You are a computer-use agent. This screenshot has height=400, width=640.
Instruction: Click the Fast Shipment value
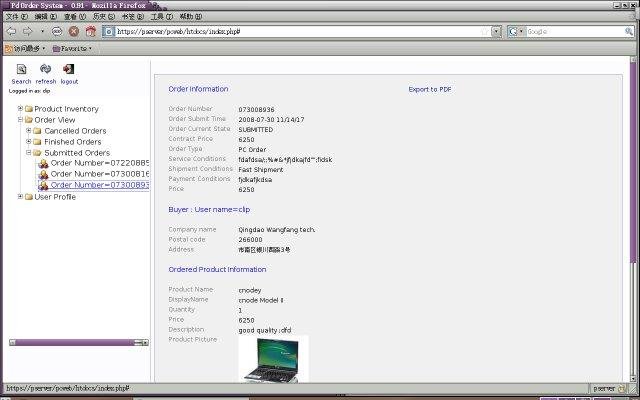click(261, 170)
